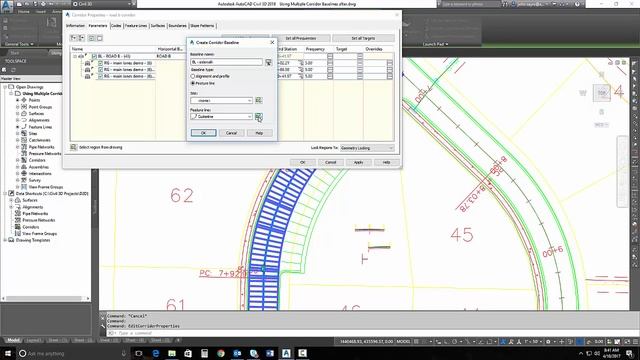The image size is (640, 360).
Task: Pick site from drawing icon
Action: point(259,100)
